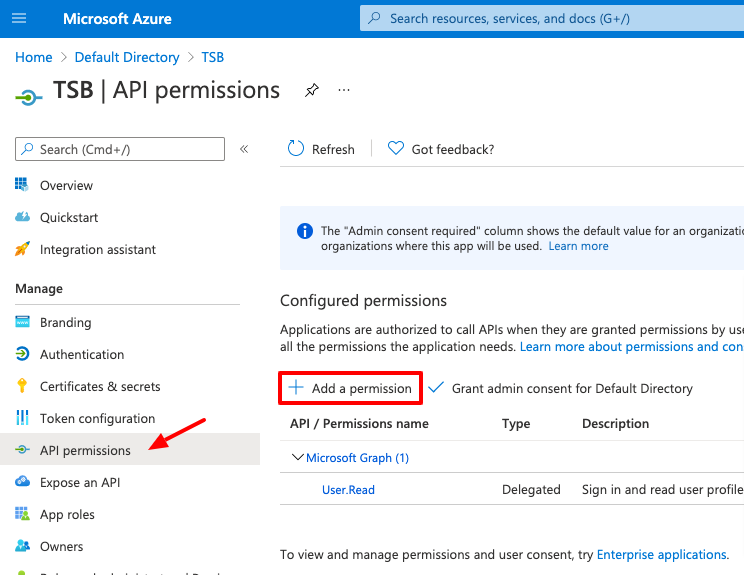Open the User.Read permission link
This screenshot has height=575, width=744.
[x=348, y=490]
